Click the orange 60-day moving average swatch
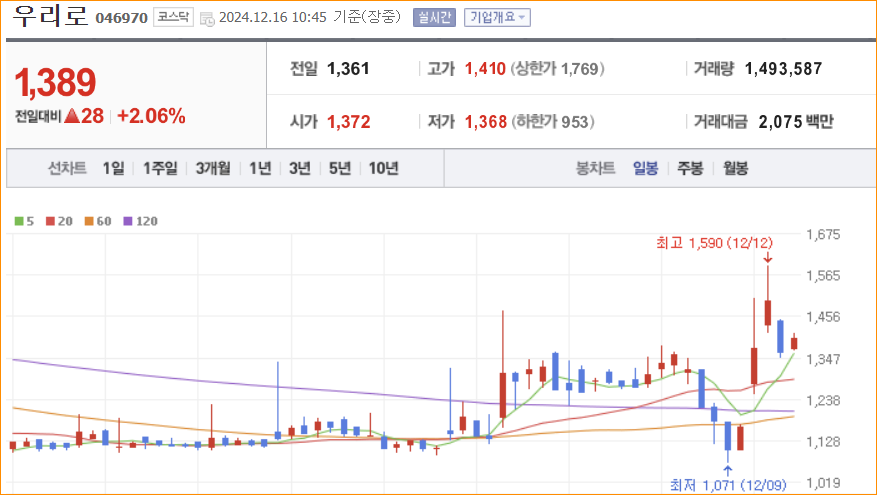 [x=89, y=221]
